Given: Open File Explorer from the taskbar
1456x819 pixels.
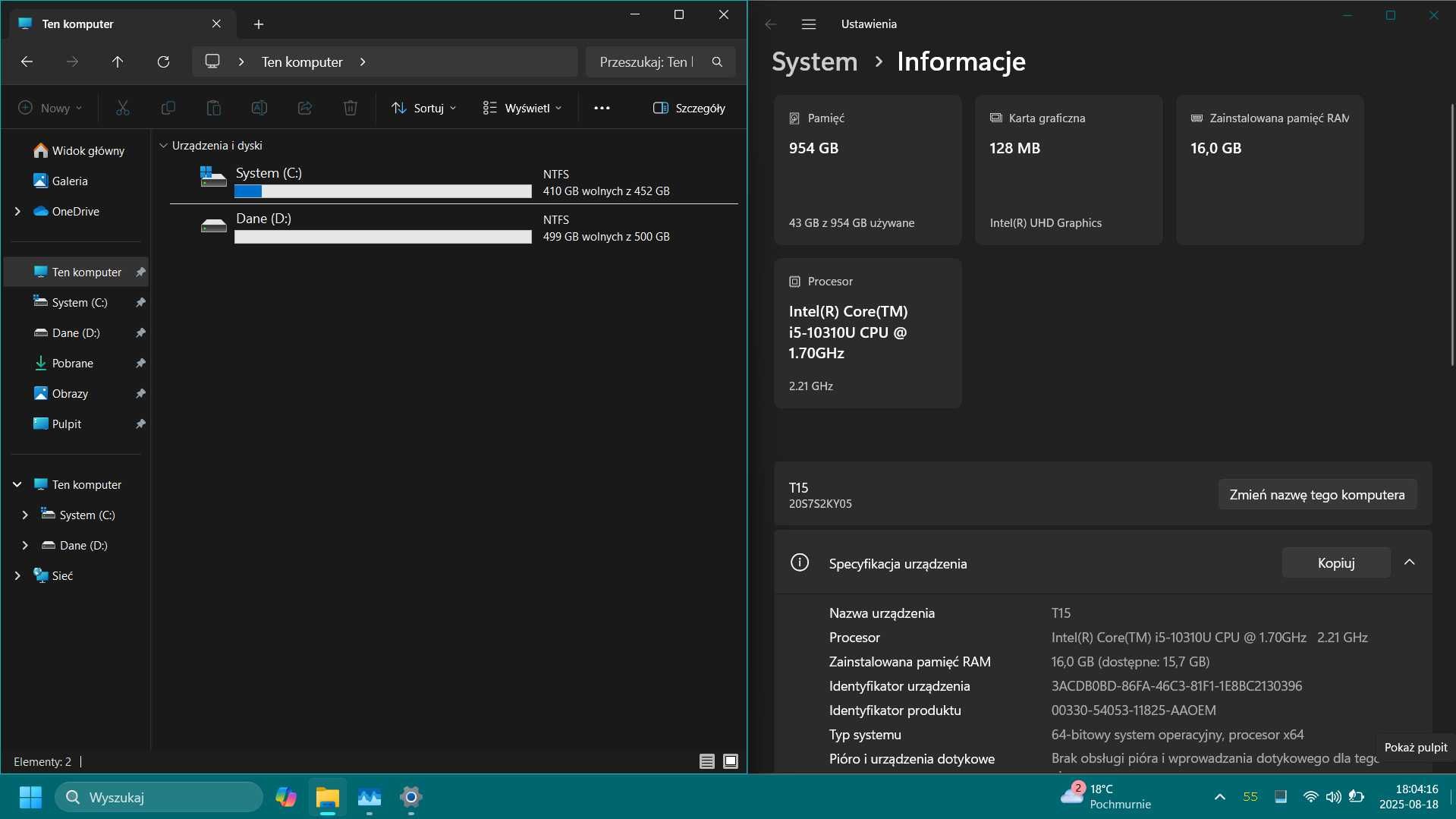Looking at the screenshot, I should click(x=328, y=797).
